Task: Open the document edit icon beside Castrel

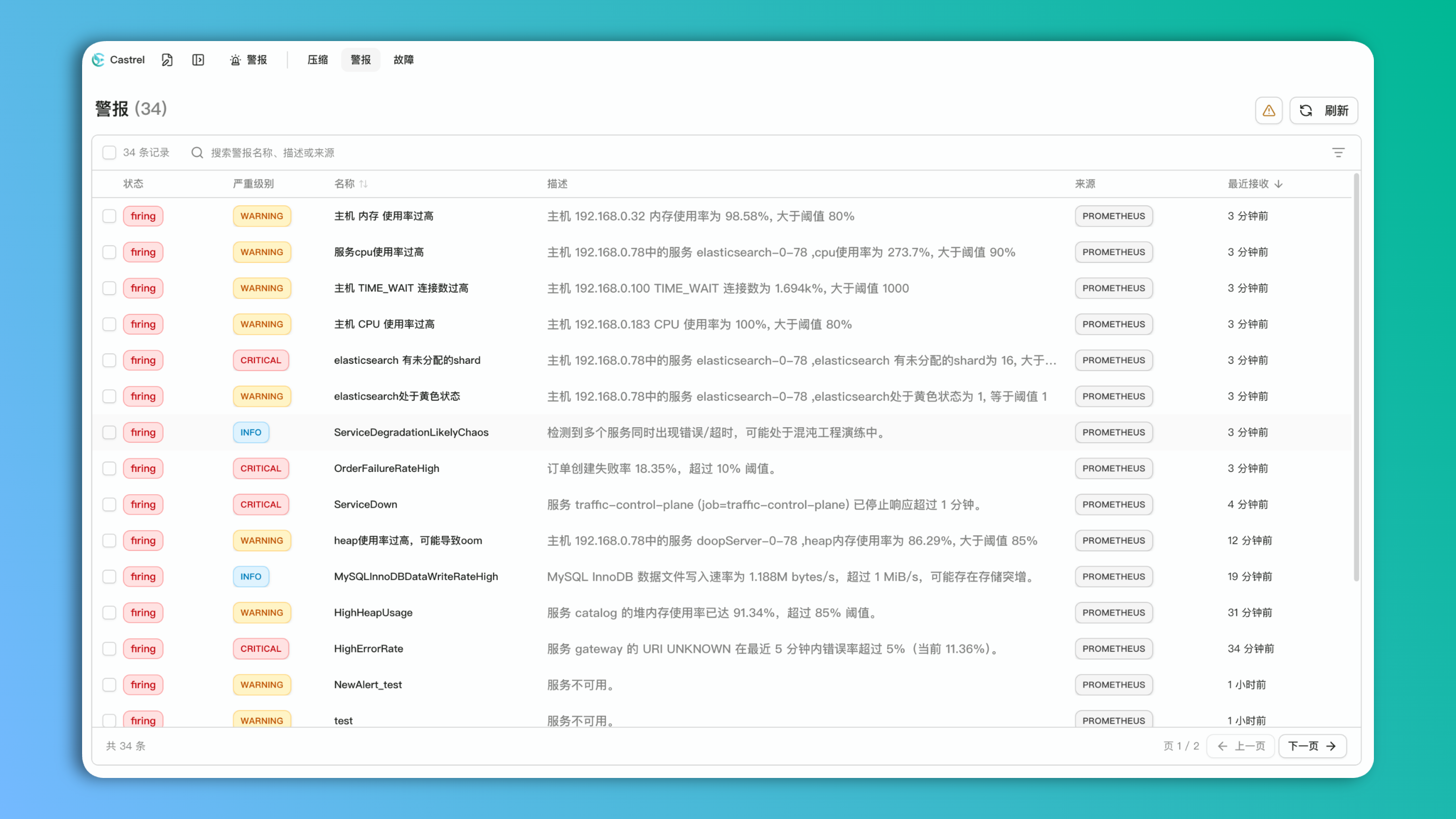Action: point(167,60)
